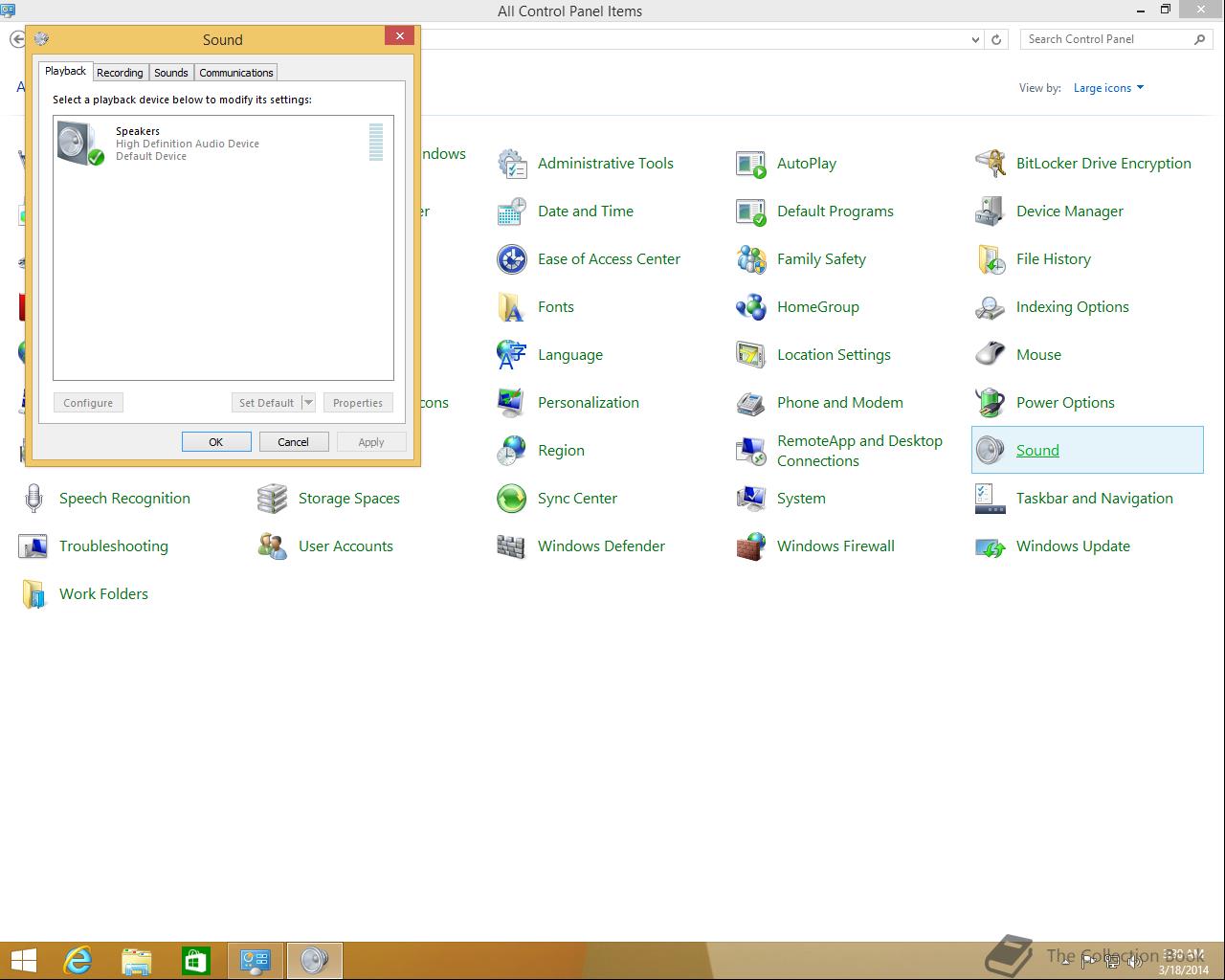Click the Phone and Modem icon

pyautogui.click(x=751, y=403)
